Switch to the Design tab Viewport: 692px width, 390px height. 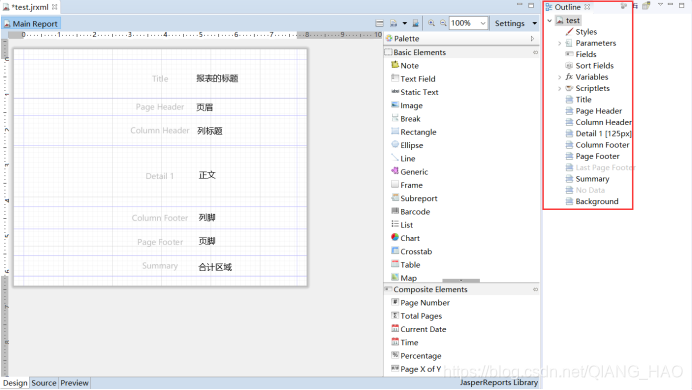15,383
